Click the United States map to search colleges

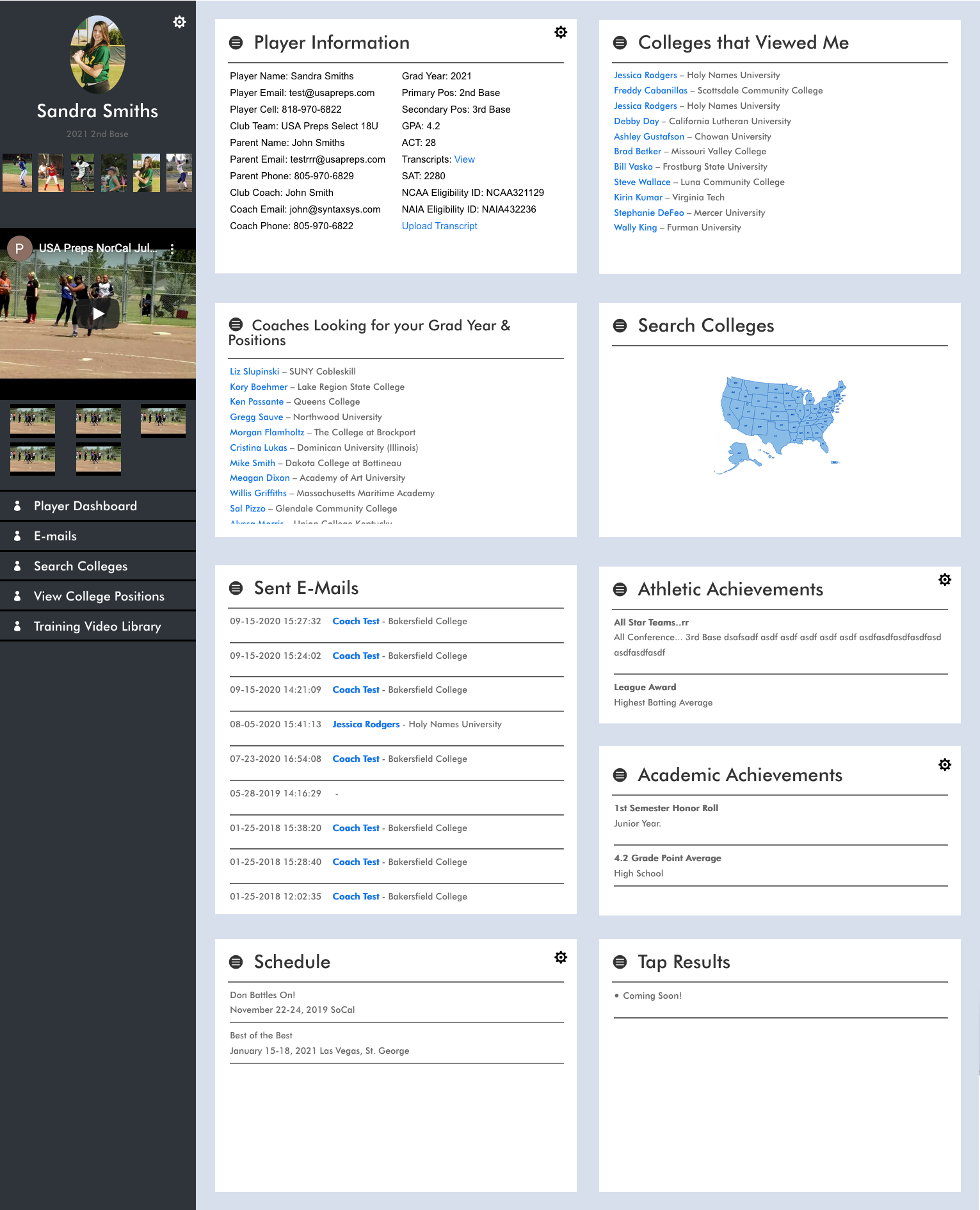tap(780, 424)
